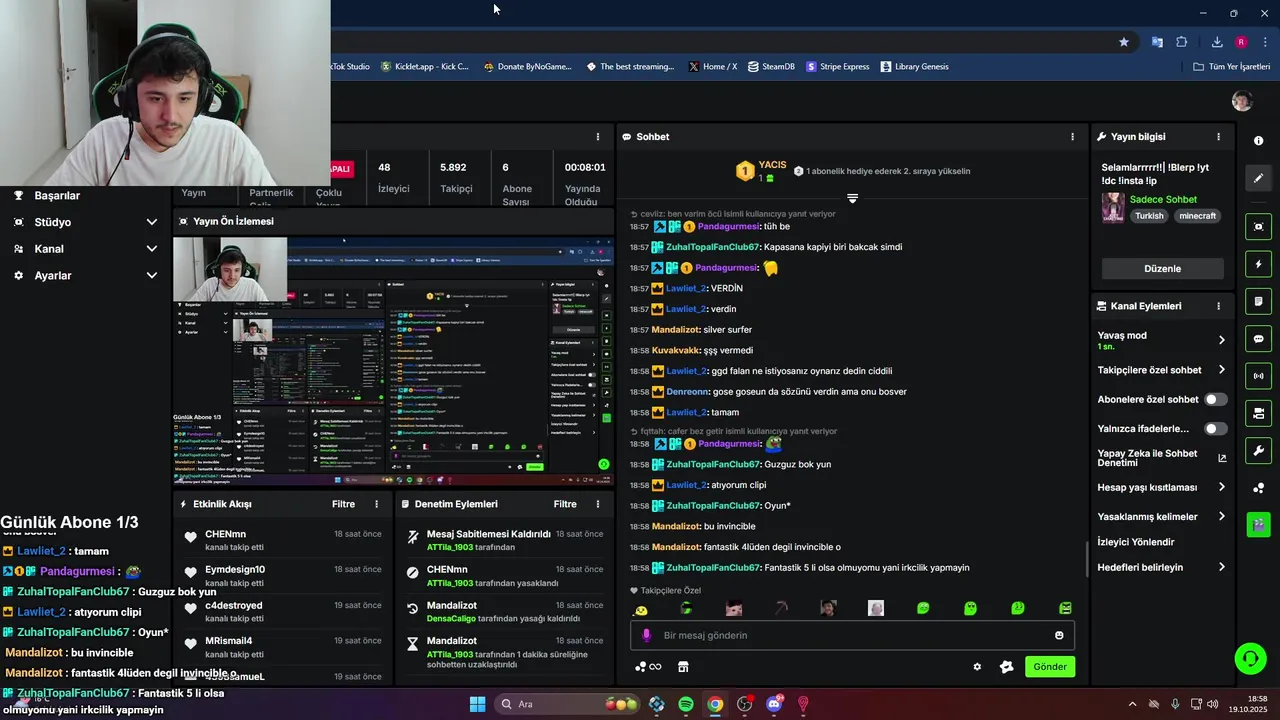The height and width of the screenshot is (720, 1280).
Task: Click the Windows Start button
Action: [x=477, y=704]
